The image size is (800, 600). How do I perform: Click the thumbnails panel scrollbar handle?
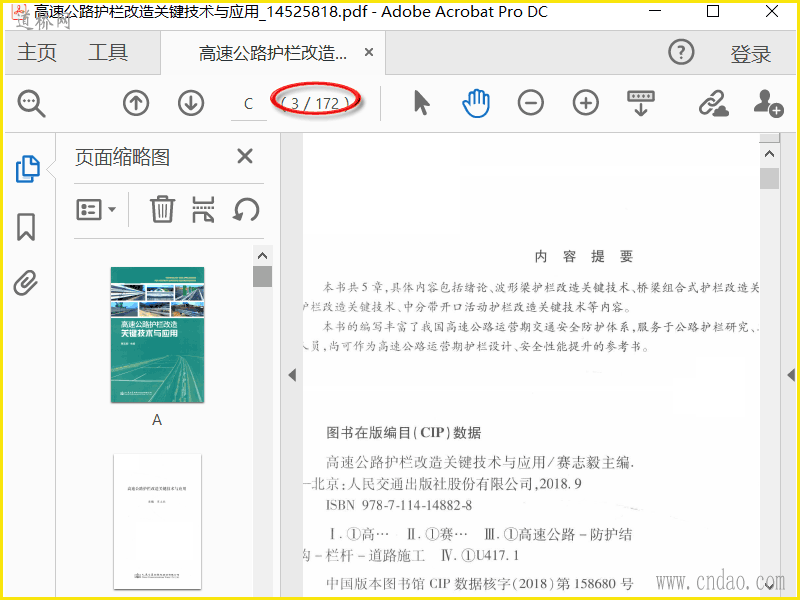262,276
